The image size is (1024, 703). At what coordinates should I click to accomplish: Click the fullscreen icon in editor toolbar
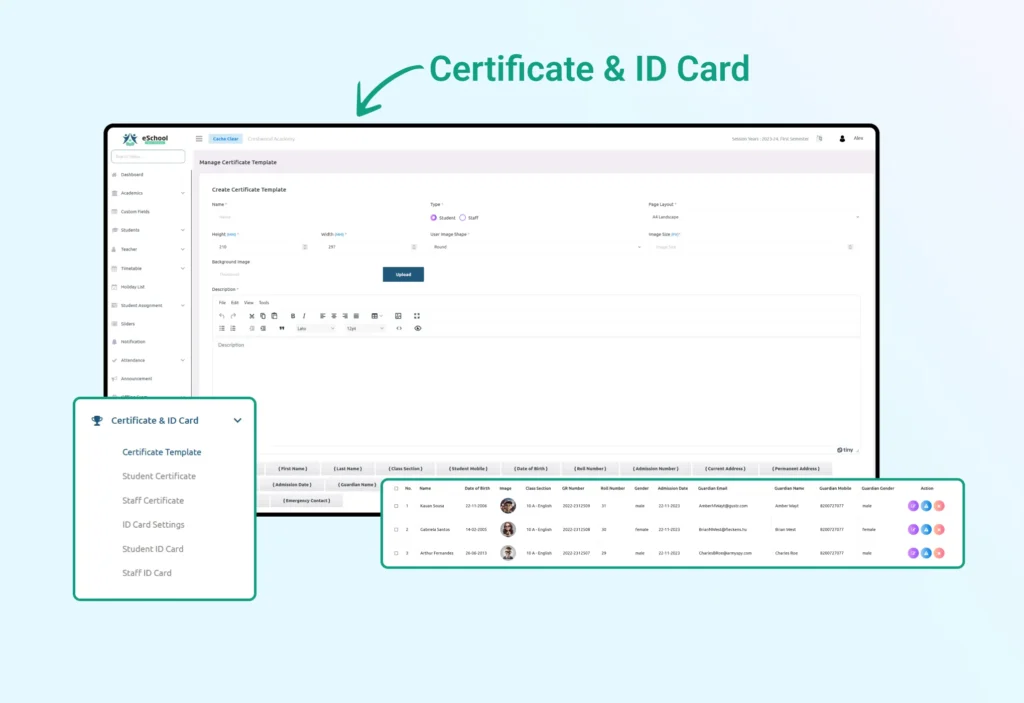pos(417,316)
